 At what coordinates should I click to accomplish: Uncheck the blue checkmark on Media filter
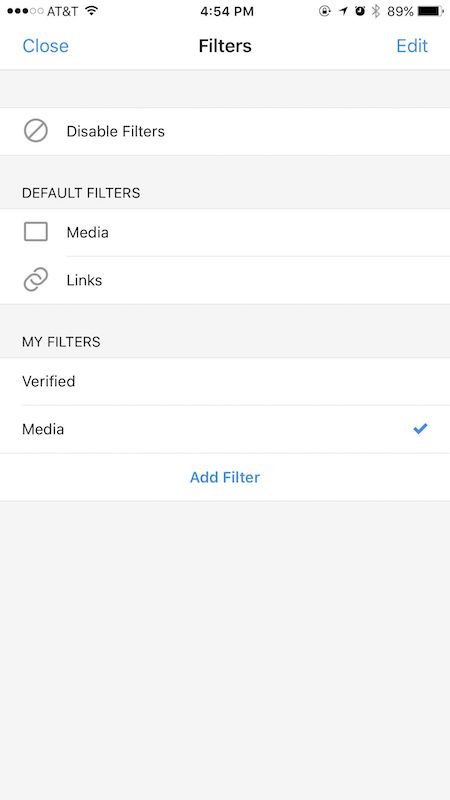(x=420, y=429)
